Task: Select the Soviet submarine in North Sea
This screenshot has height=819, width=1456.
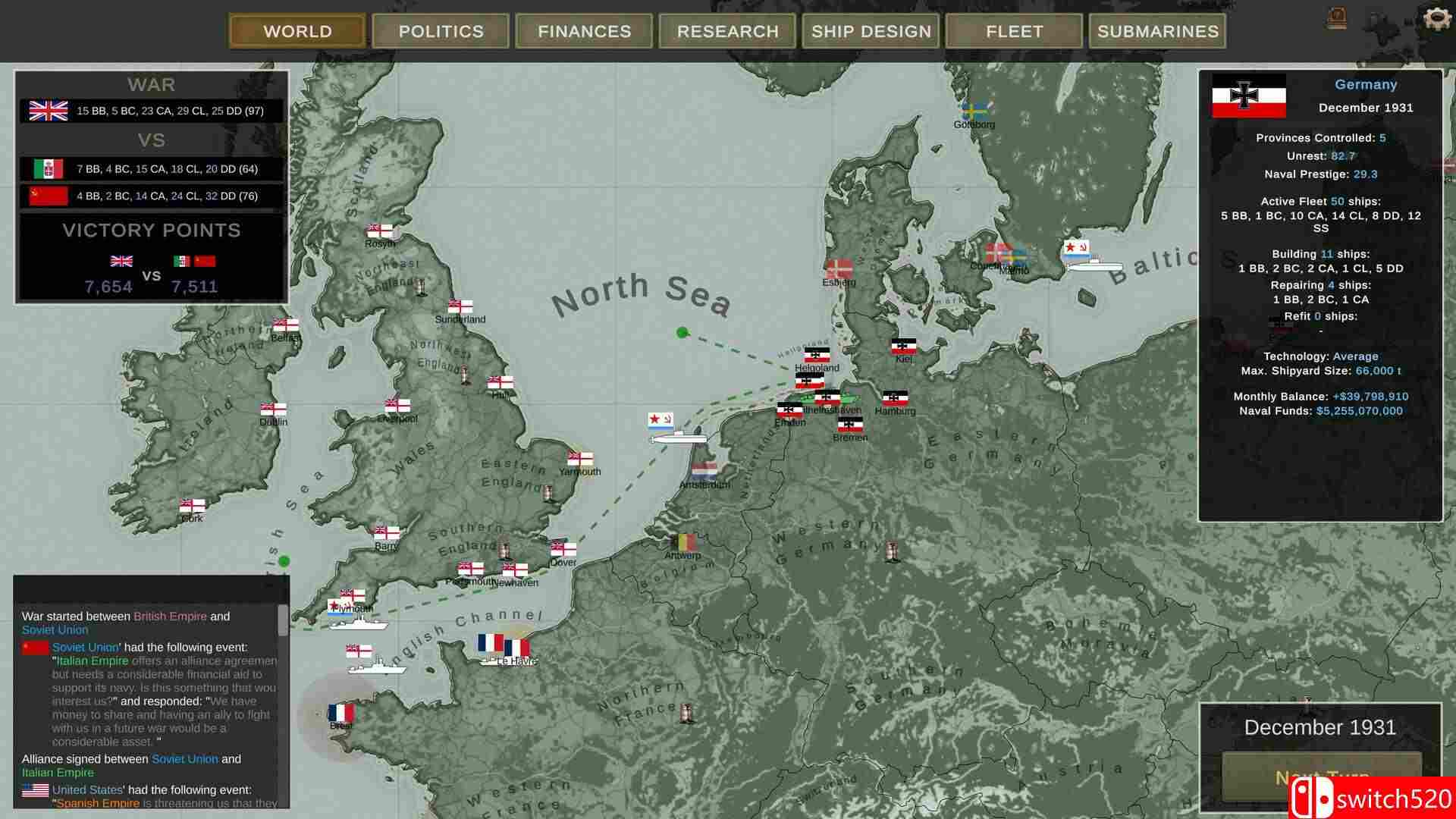Action: coord(678,438)
